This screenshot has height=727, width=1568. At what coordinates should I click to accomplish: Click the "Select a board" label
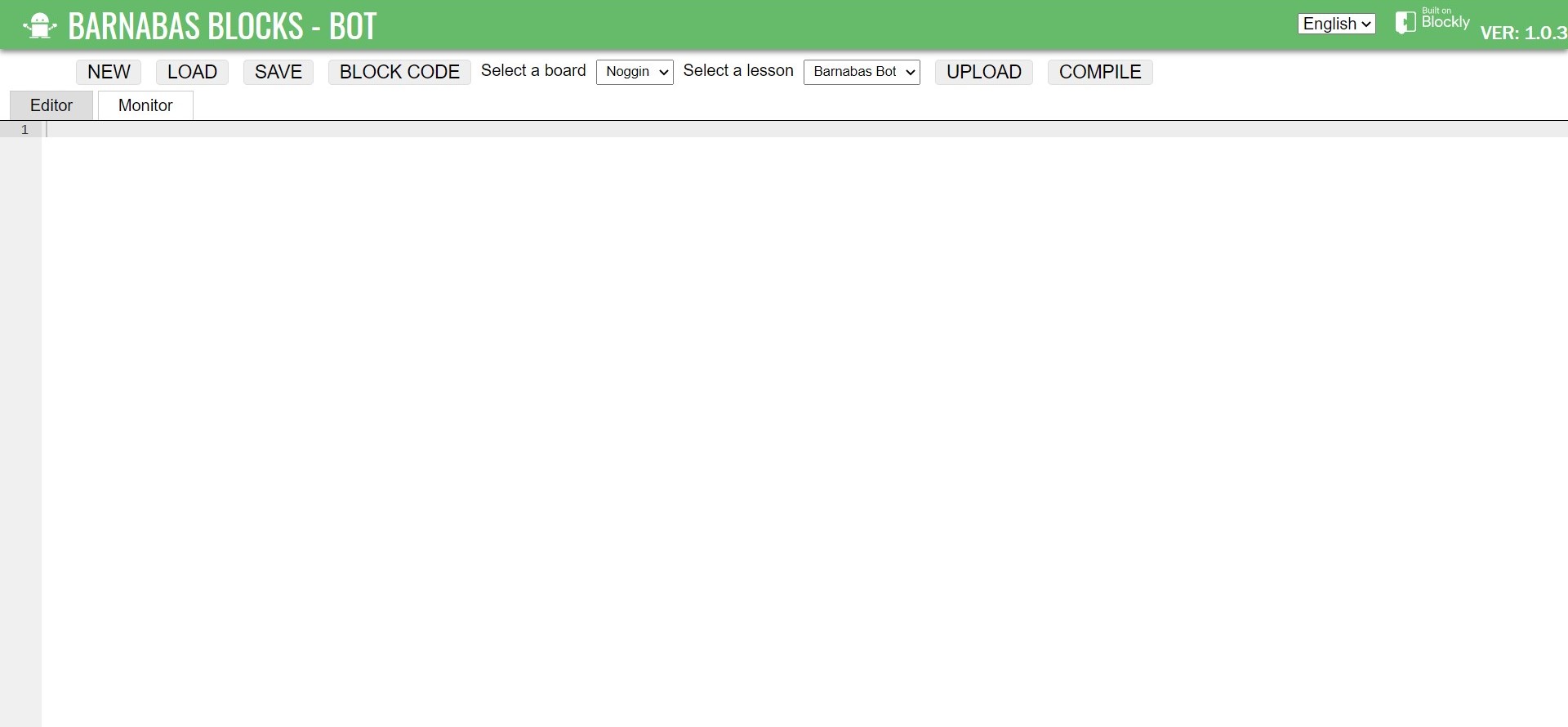(x=533, y=71)
